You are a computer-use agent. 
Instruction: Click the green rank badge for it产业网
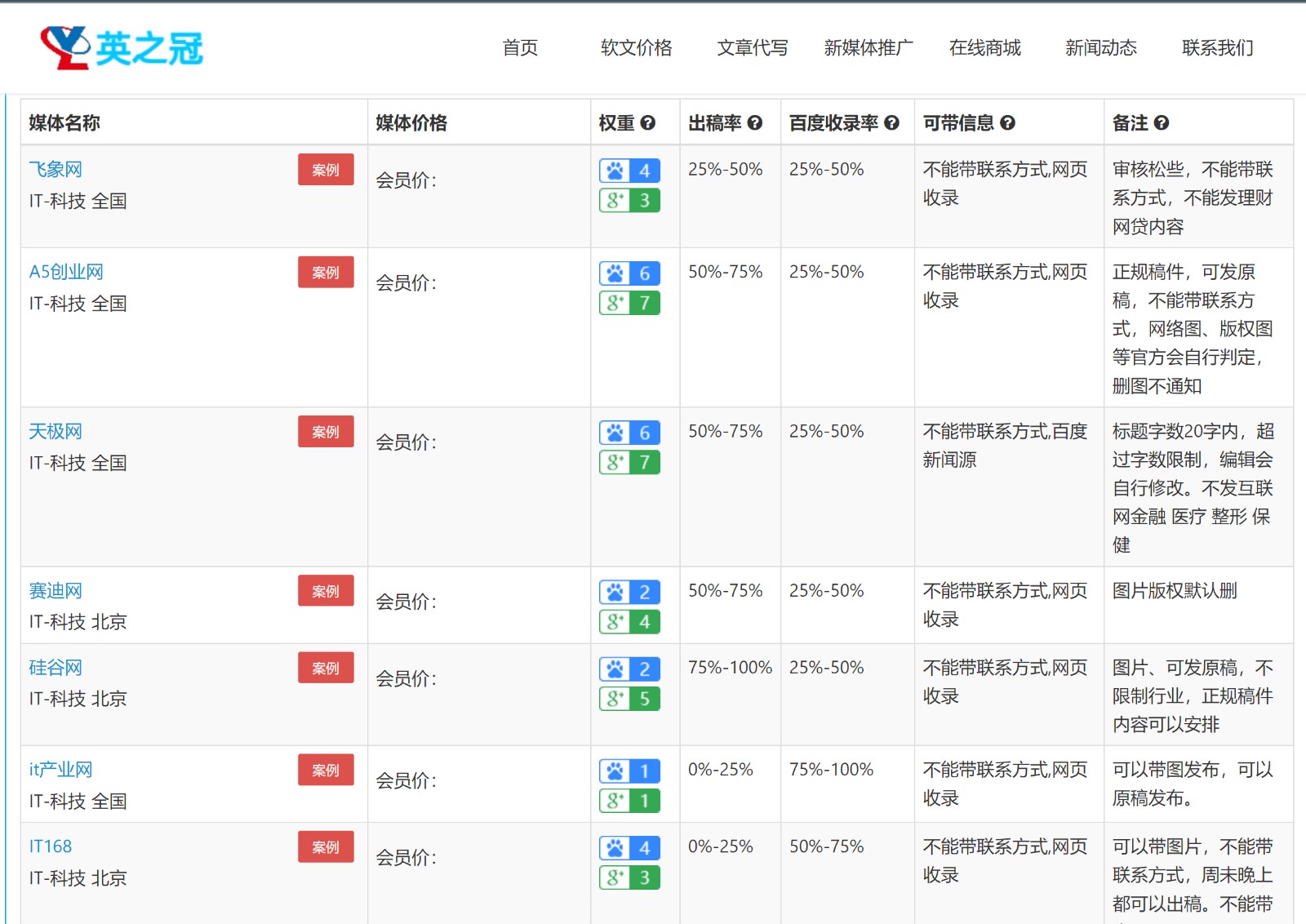coord(629,801)
